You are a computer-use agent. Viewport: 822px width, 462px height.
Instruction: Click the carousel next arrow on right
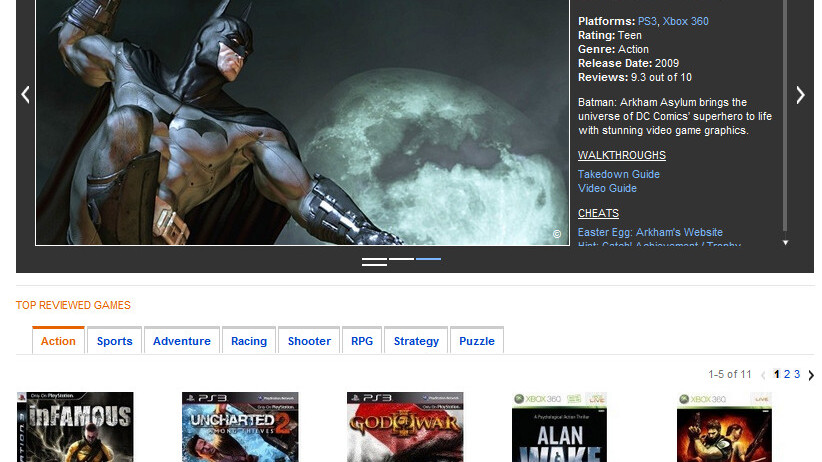point(799,95)
